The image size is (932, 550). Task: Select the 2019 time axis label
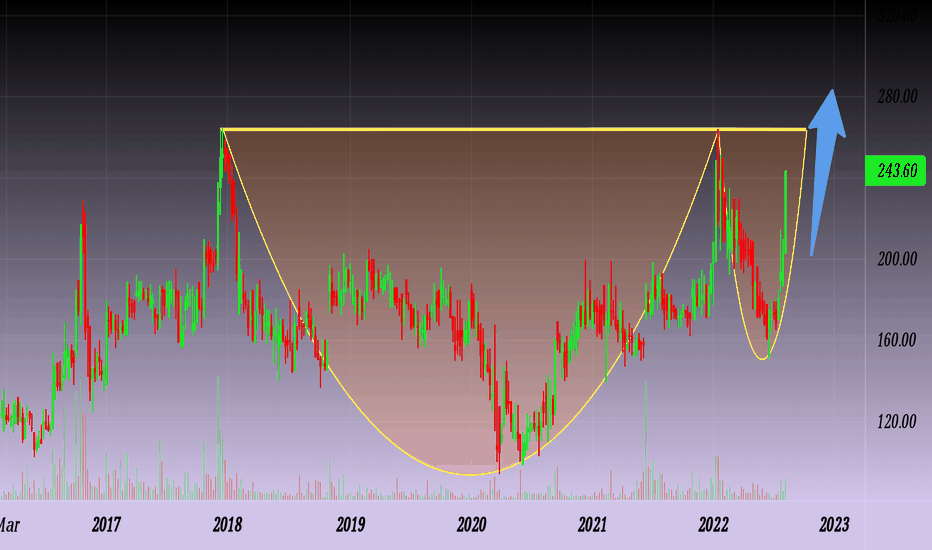(351, 524)
